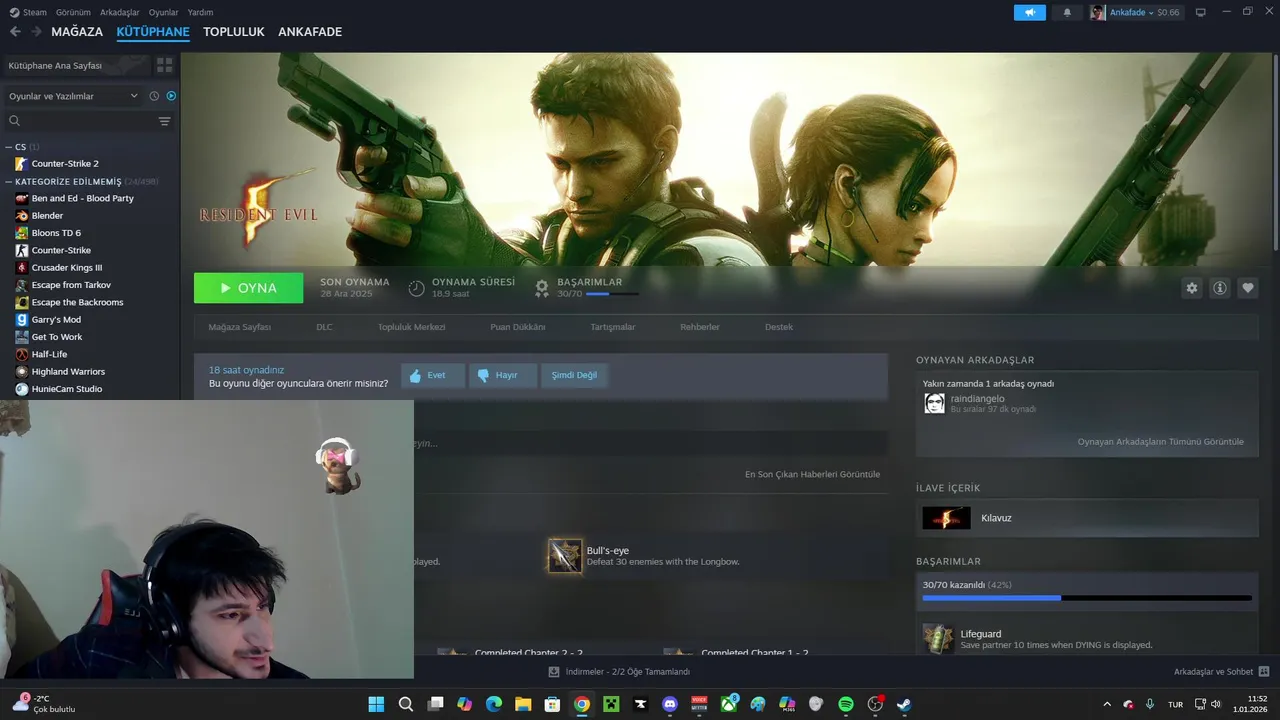Open the Mağaza Sayfası link

pyautogui.click(x=239, y=327)
